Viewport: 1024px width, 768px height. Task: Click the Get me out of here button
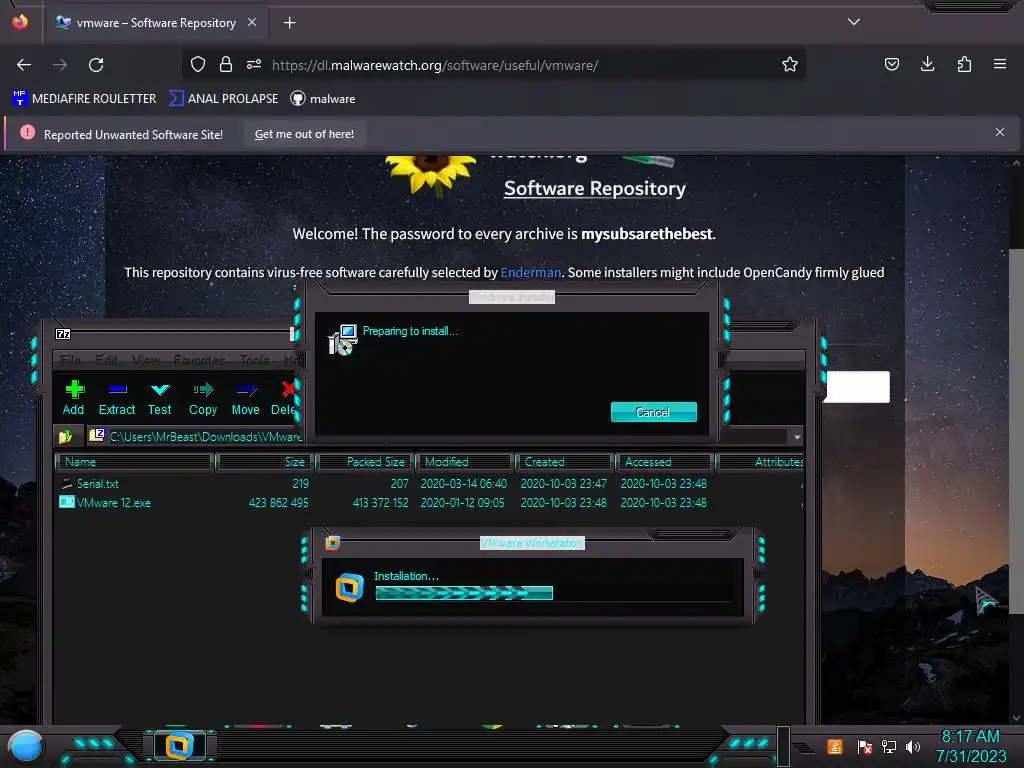[304, 134]
